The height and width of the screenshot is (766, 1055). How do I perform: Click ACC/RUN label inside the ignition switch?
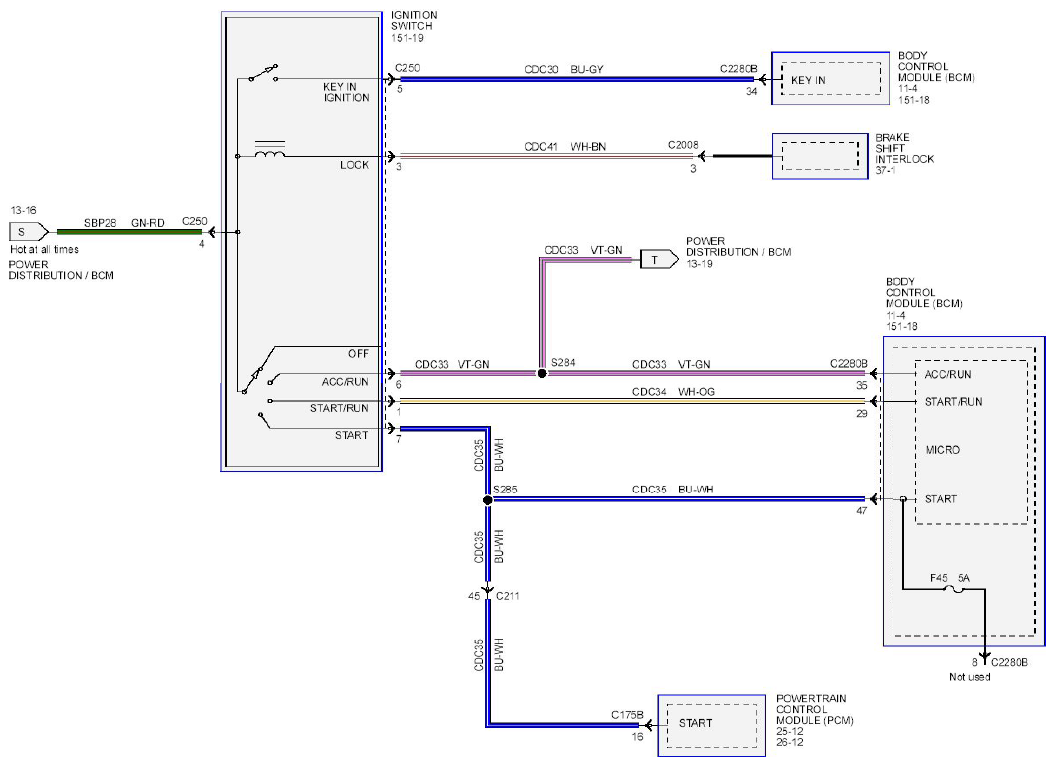(344, 382)
